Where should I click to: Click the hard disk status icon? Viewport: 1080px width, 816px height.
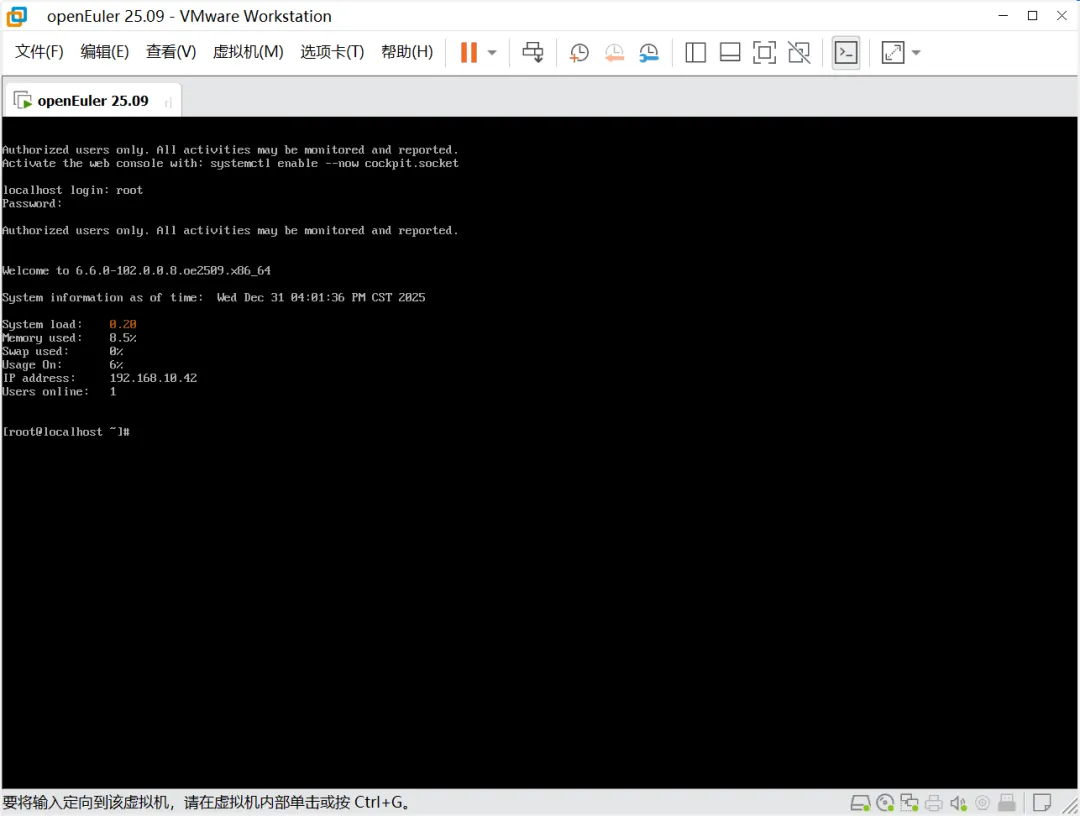click(860, 803)
